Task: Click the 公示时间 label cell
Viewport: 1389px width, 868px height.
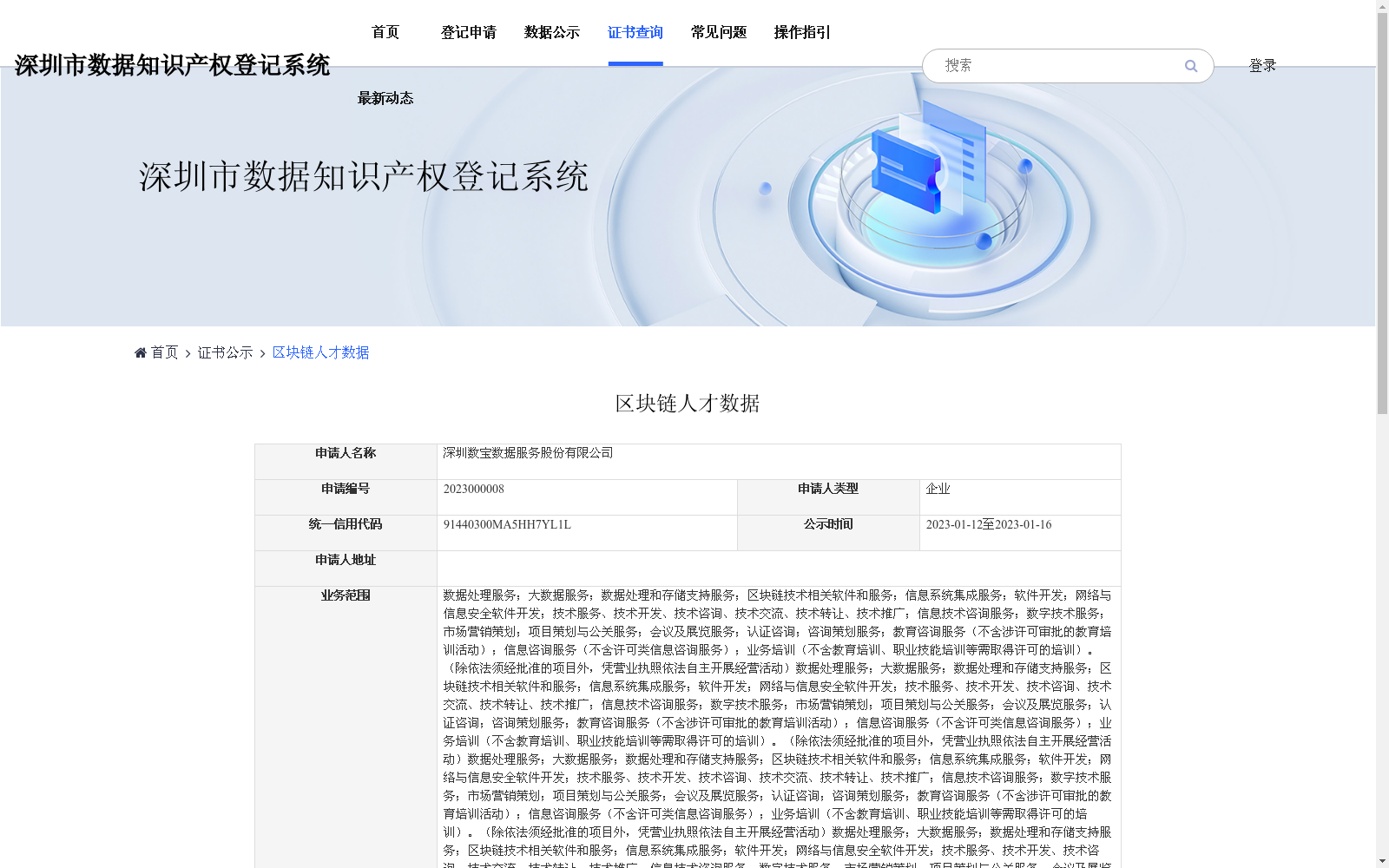Action: [828, 533]
